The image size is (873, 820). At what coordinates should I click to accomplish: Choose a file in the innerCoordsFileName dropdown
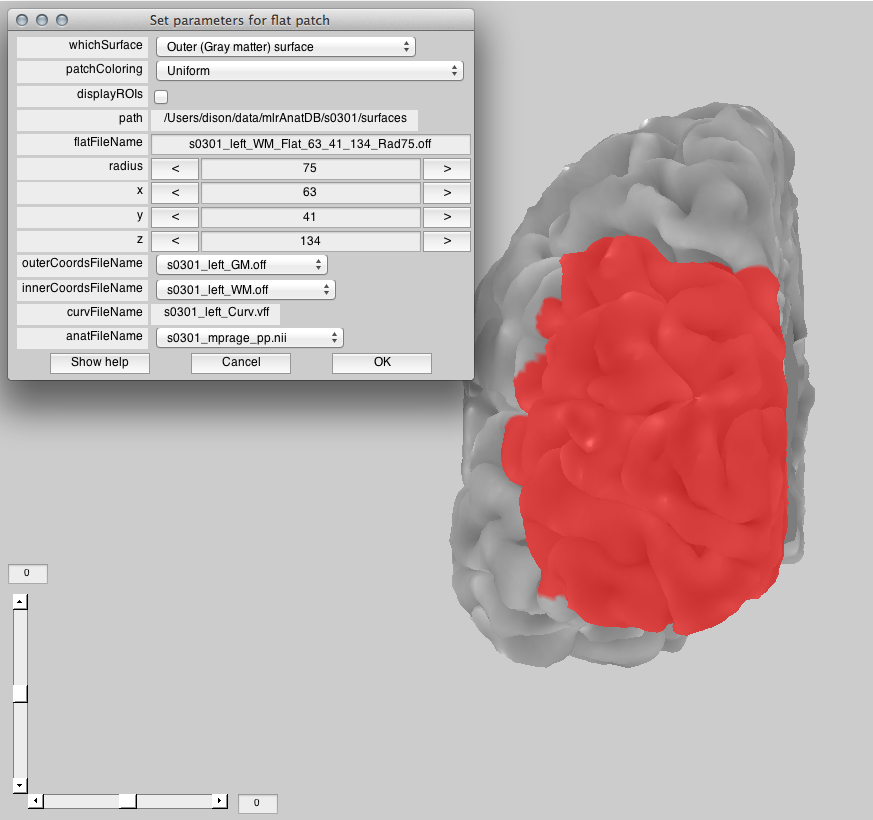(245, 290)
